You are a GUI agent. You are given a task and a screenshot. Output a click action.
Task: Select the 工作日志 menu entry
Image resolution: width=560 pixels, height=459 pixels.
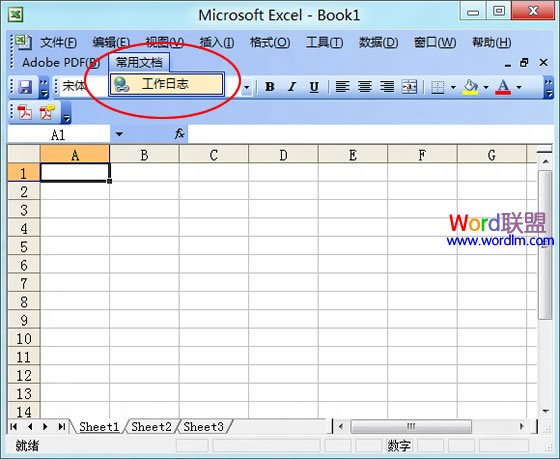(x=167, y=84)
